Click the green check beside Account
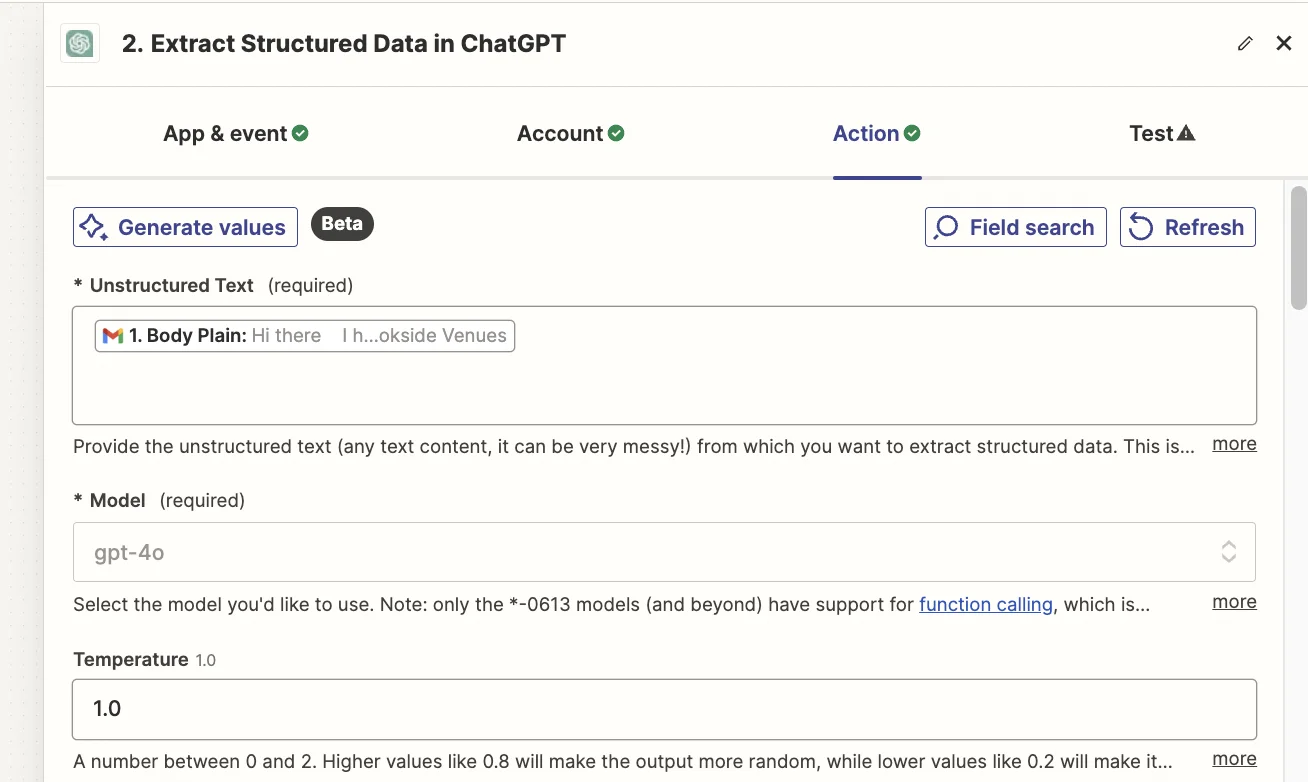Screen dimensions: 1308x782 [x=616, y=133]
